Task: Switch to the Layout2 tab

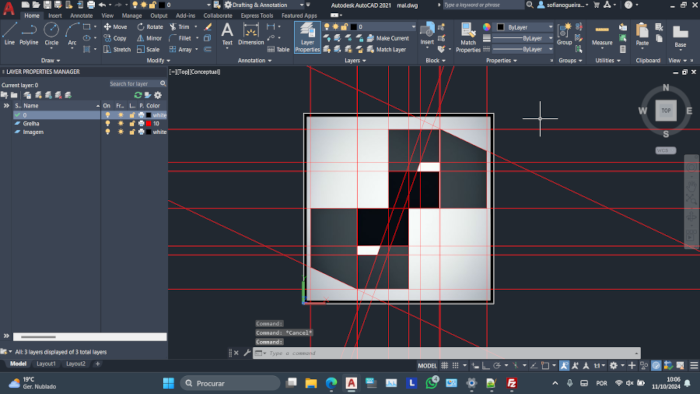Action: (x=75, y=364)
